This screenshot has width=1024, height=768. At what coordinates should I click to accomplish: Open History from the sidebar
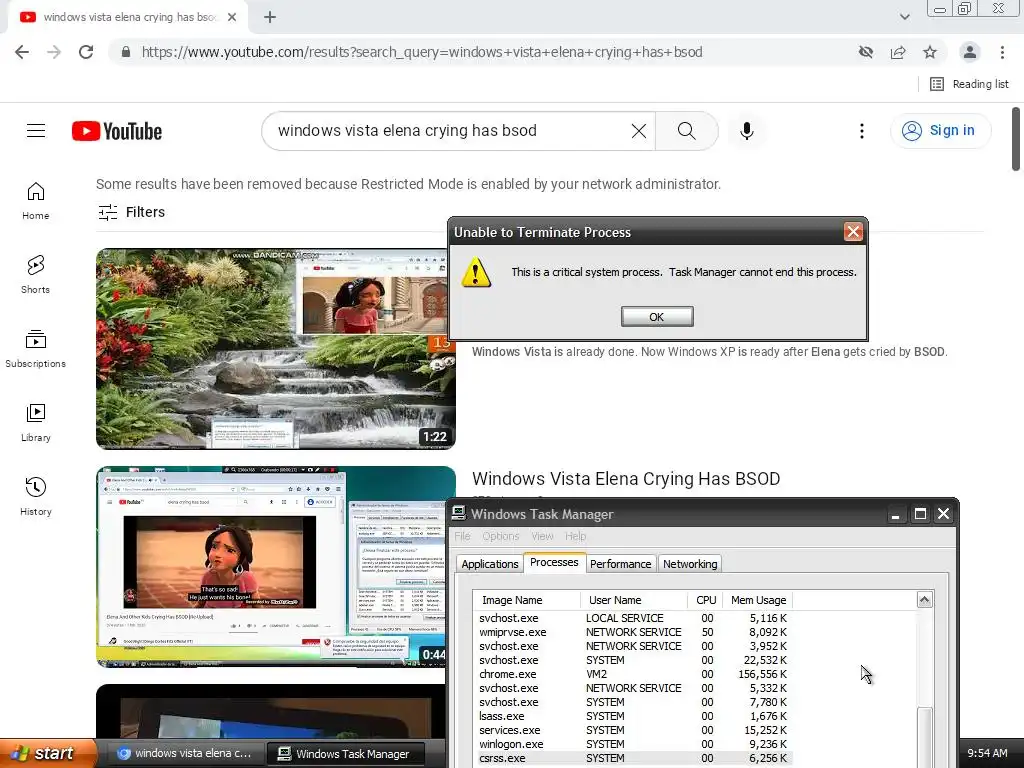click(36, 497)
